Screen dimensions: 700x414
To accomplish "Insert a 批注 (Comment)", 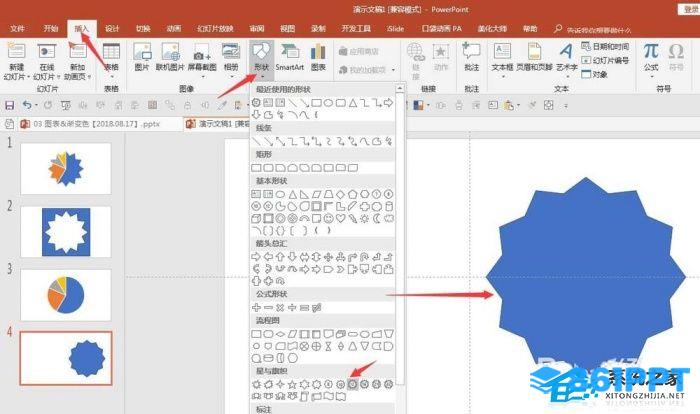I will click(x=471, y=58).
